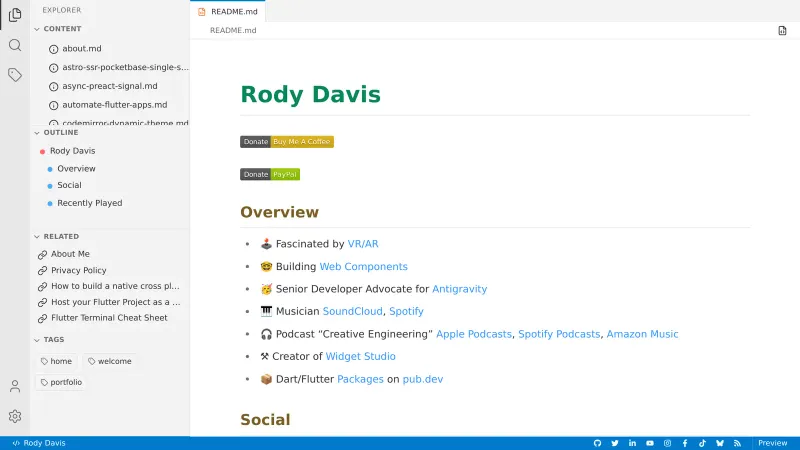Open settings gear in activity bar
This screenshot has width=800, height=450.
point(15,416)
